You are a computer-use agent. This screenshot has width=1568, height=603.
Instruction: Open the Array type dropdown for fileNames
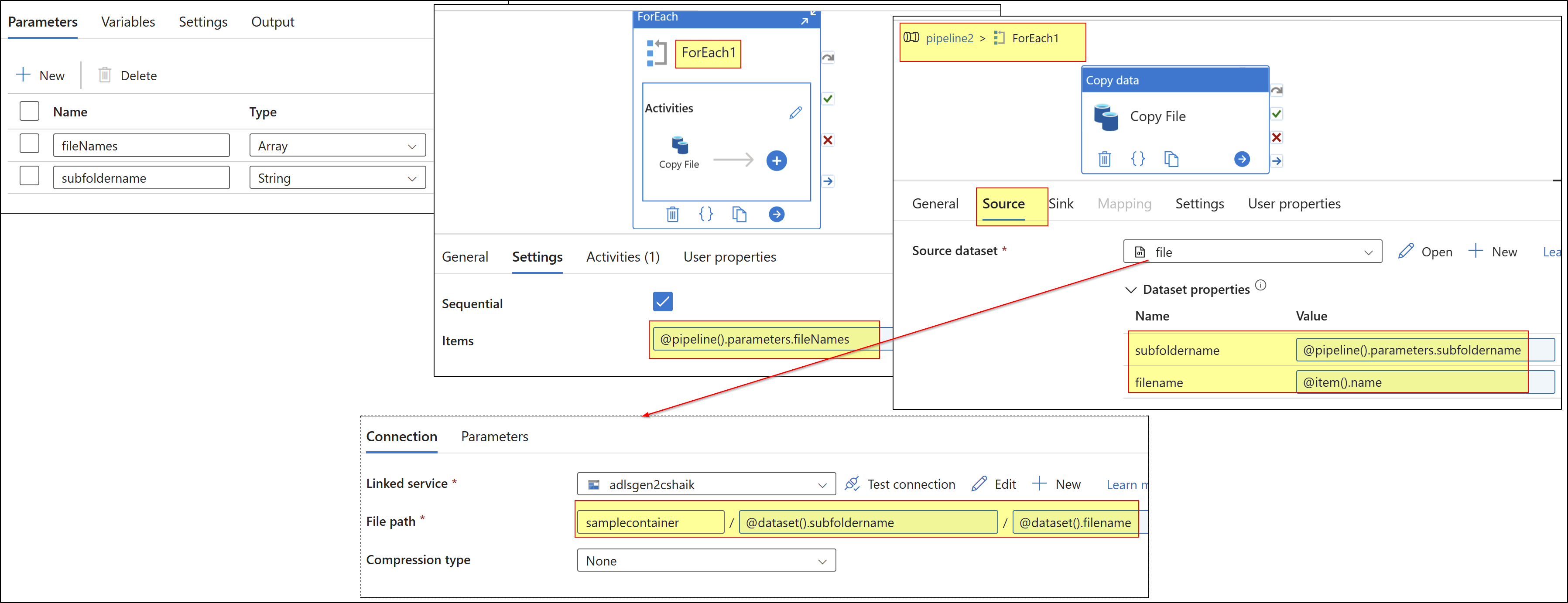337,146
